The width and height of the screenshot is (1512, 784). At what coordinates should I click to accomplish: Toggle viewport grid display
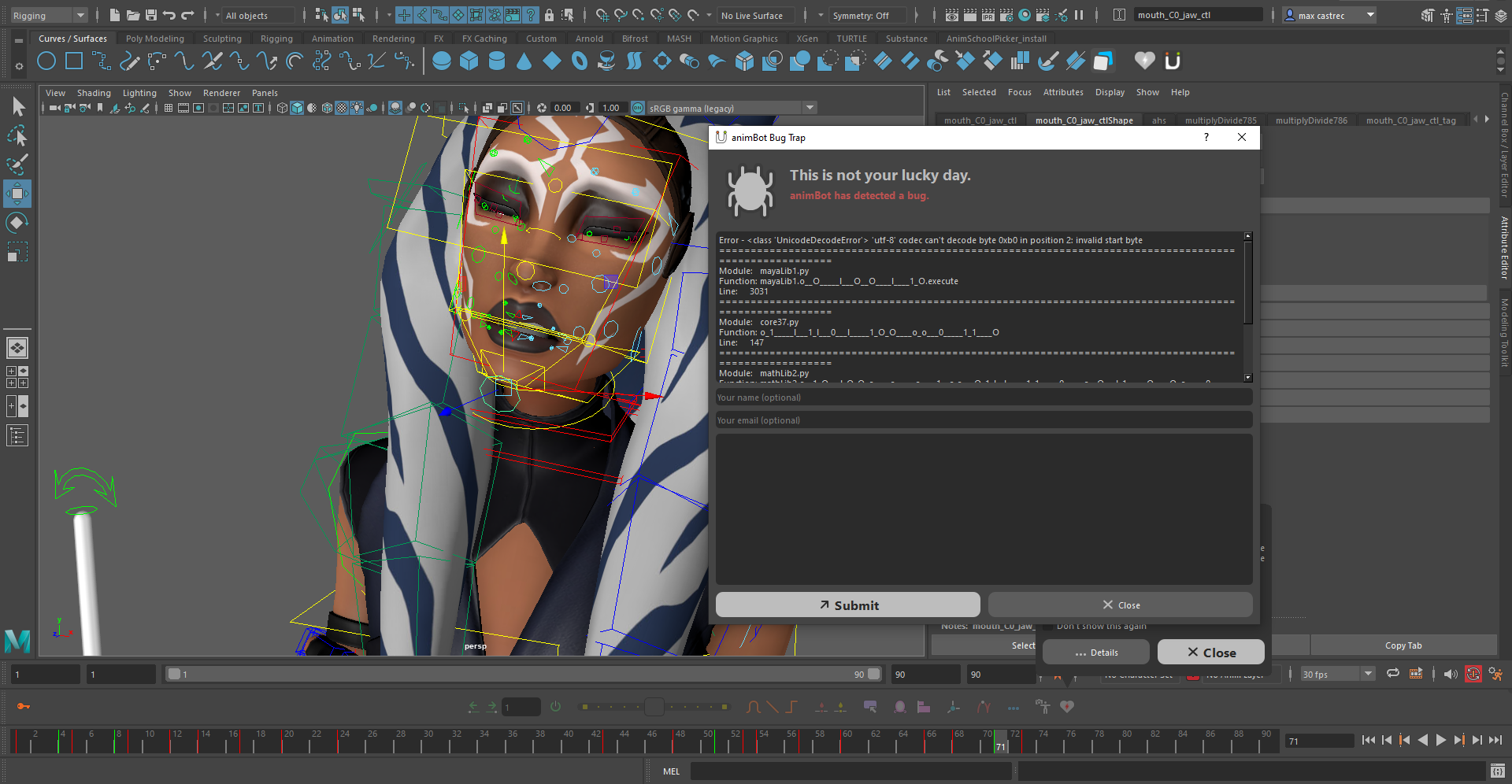coord(169,108)
